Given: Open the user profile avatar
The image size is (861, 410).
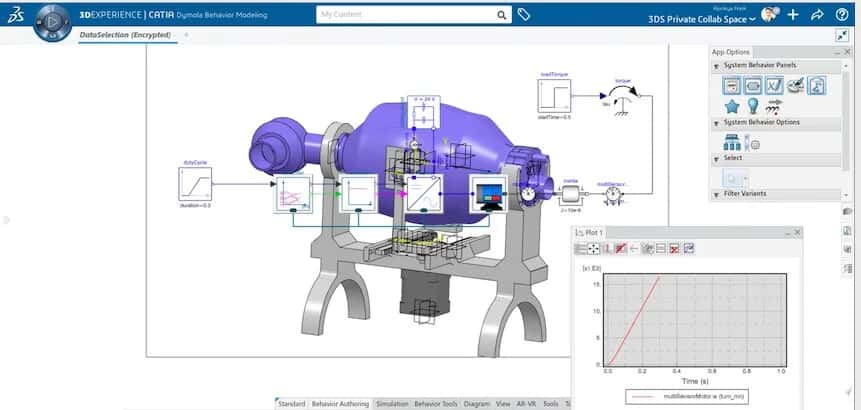Looking at the screenshot, I should coord(770,15).
